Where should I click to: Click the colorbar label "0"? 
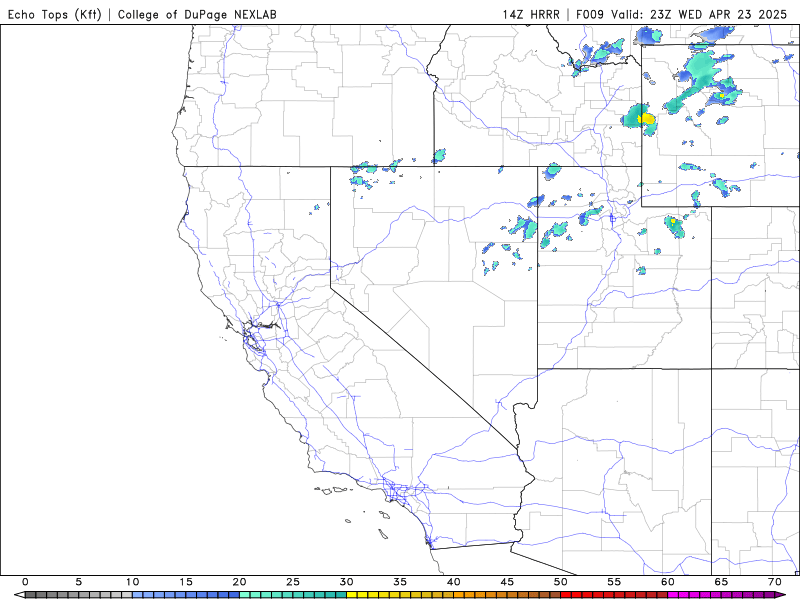(x=25, y=582)
